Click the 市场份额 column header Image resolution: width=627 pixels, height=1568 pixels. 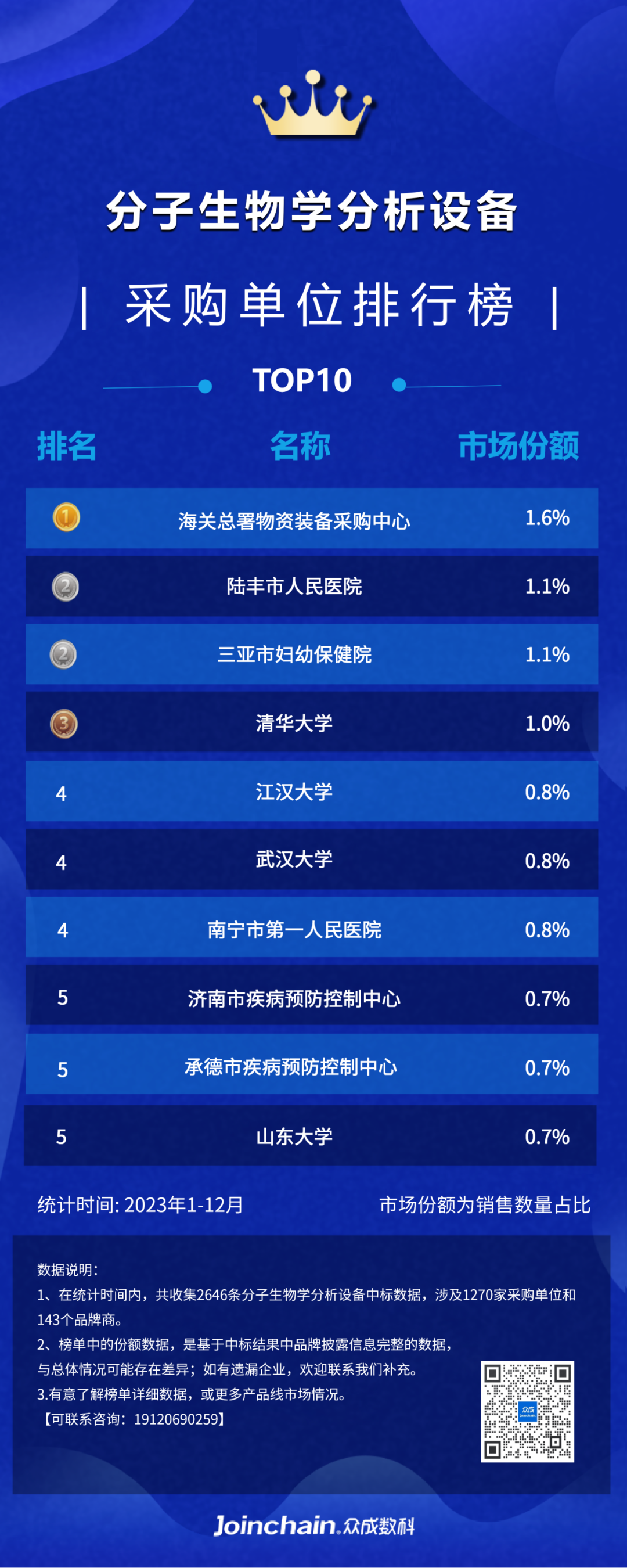(x=518, y=445)
